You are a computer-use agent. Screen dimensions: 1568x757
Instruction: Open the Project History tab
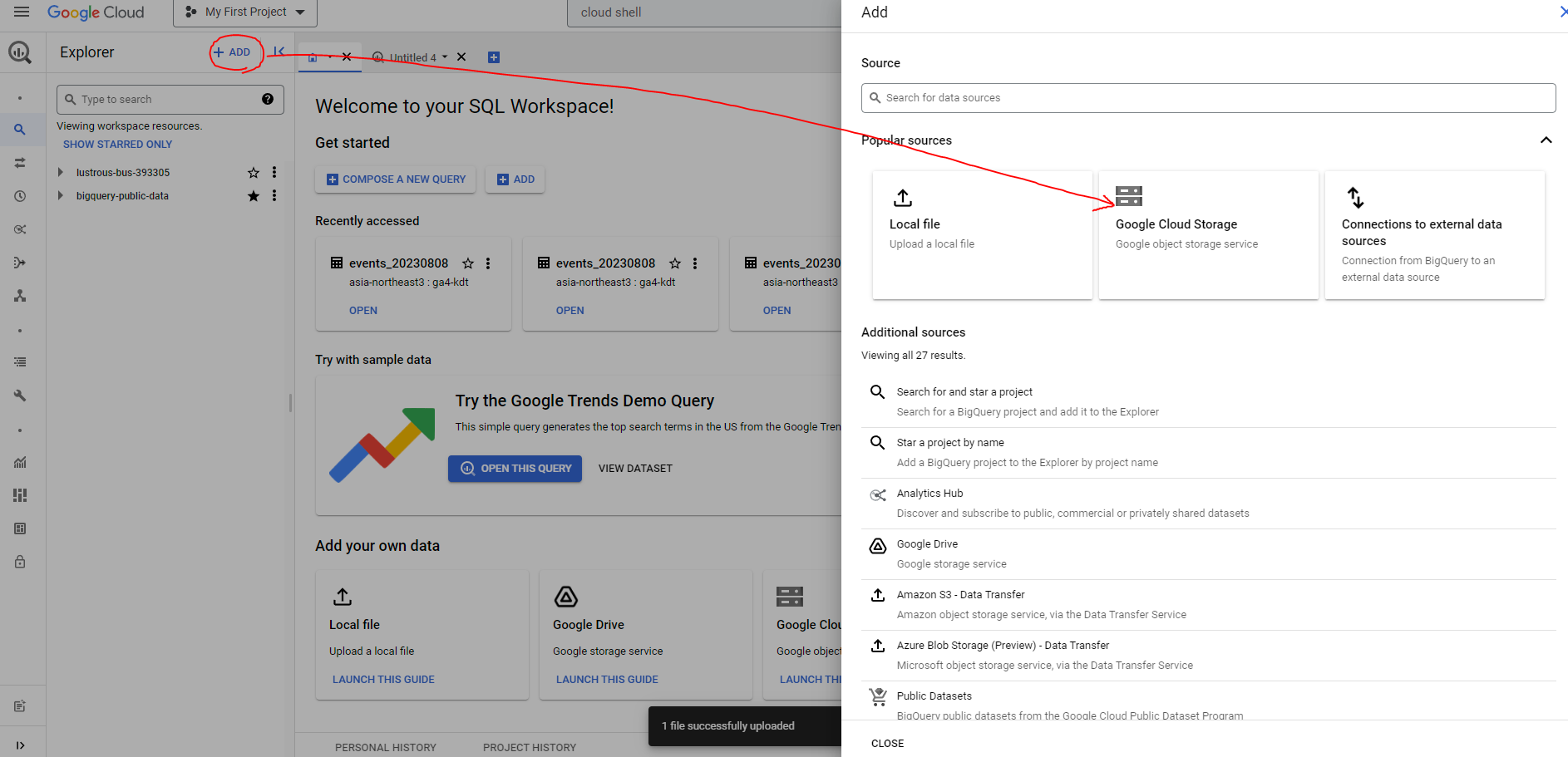[x=530, y=747]
